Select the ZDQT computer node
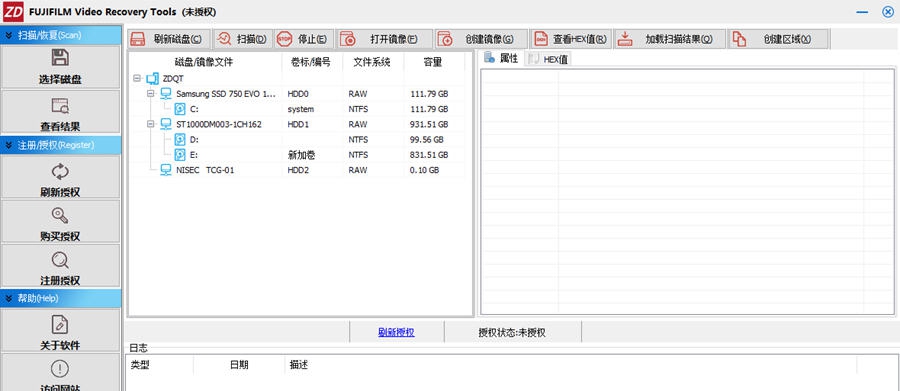This screenshot has height=391, width=900. pos(173,79)
